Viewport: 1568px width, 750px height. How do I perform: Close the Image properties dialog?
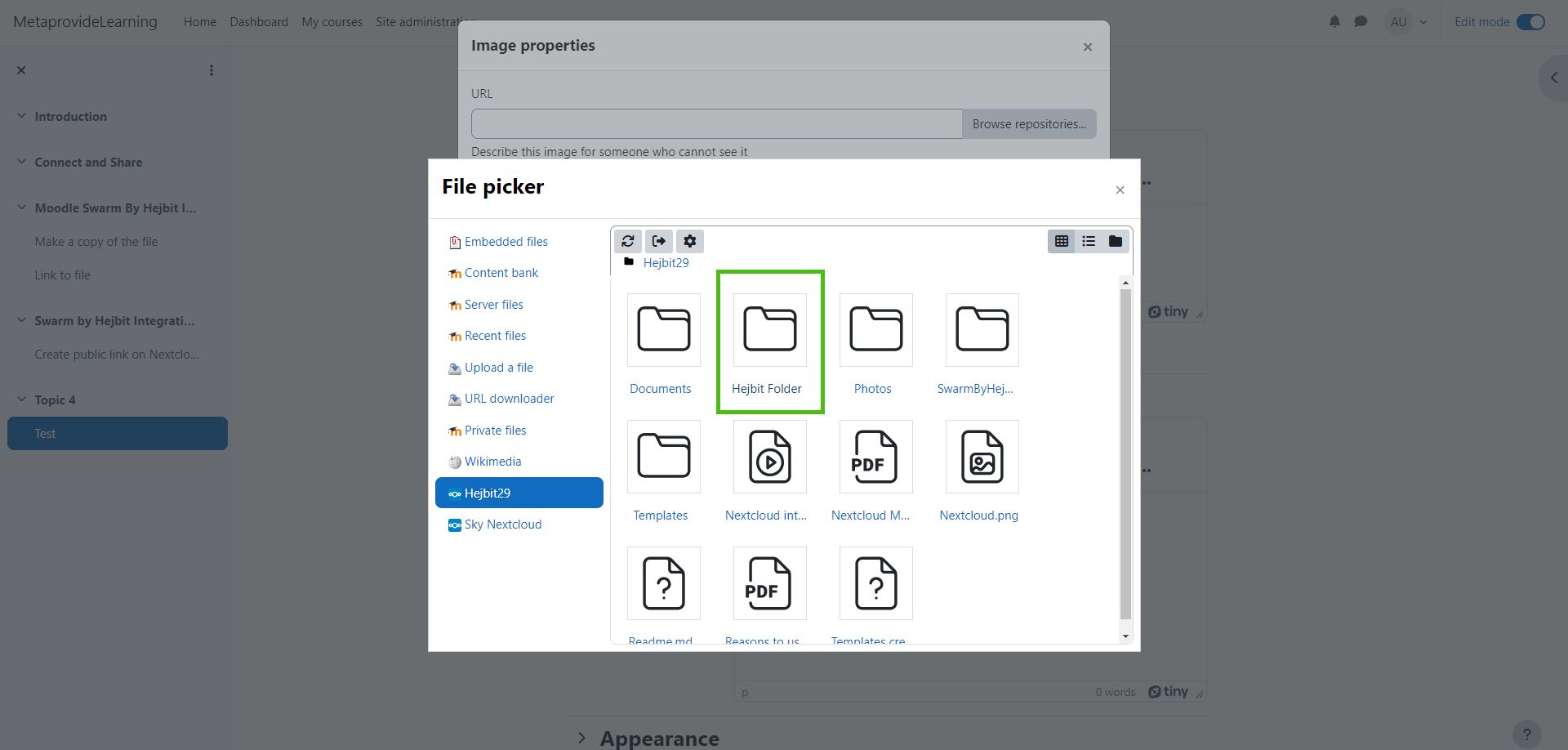click(1087, 47)
